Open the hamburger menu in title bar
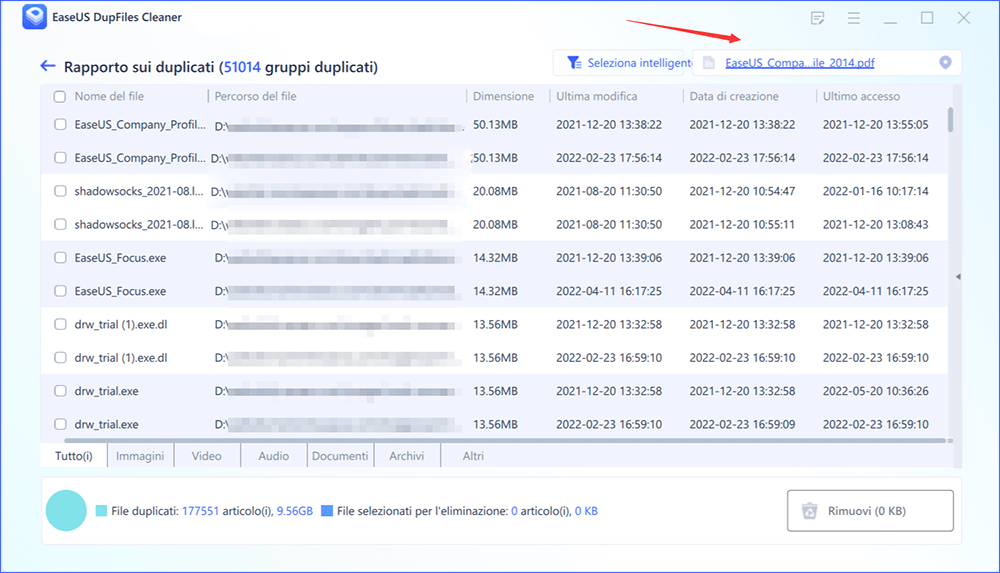Image resolution: width=1000 pixels, height=573 pixels. pyautogui.click(x=854, y=18)
